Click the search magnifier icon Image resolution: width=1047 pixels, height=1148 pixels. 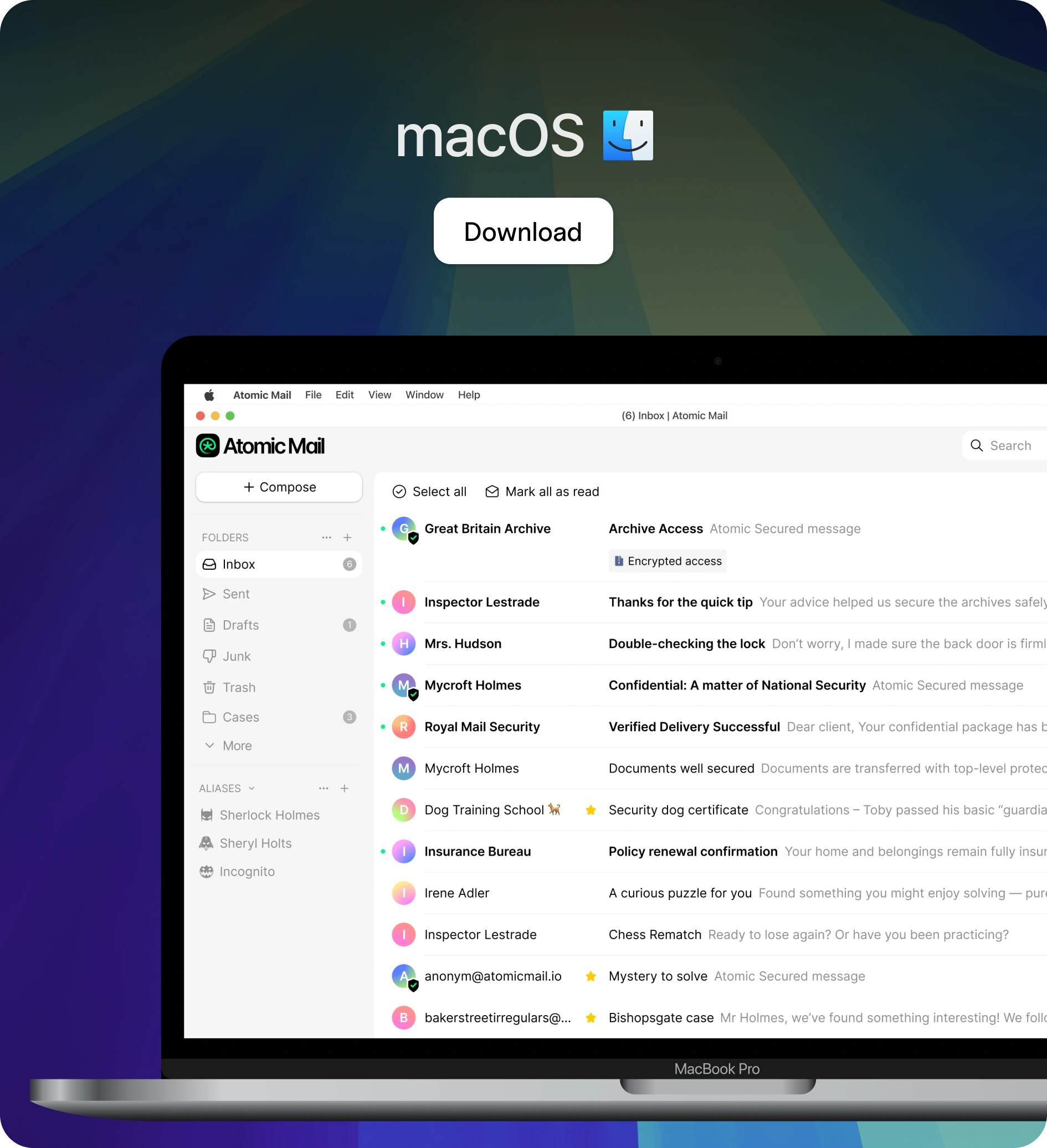[x=976, y=445]
